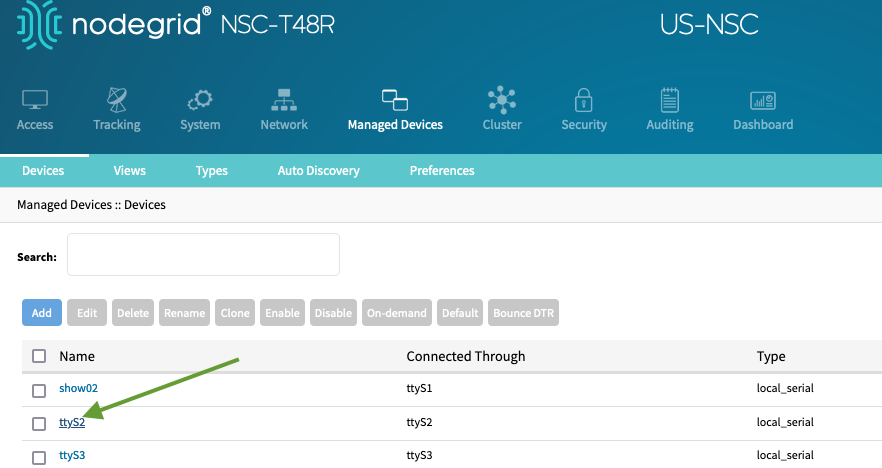Open the Network topology icon
The width and height of the screenshot is (882, 468).
tap(284, 100)
